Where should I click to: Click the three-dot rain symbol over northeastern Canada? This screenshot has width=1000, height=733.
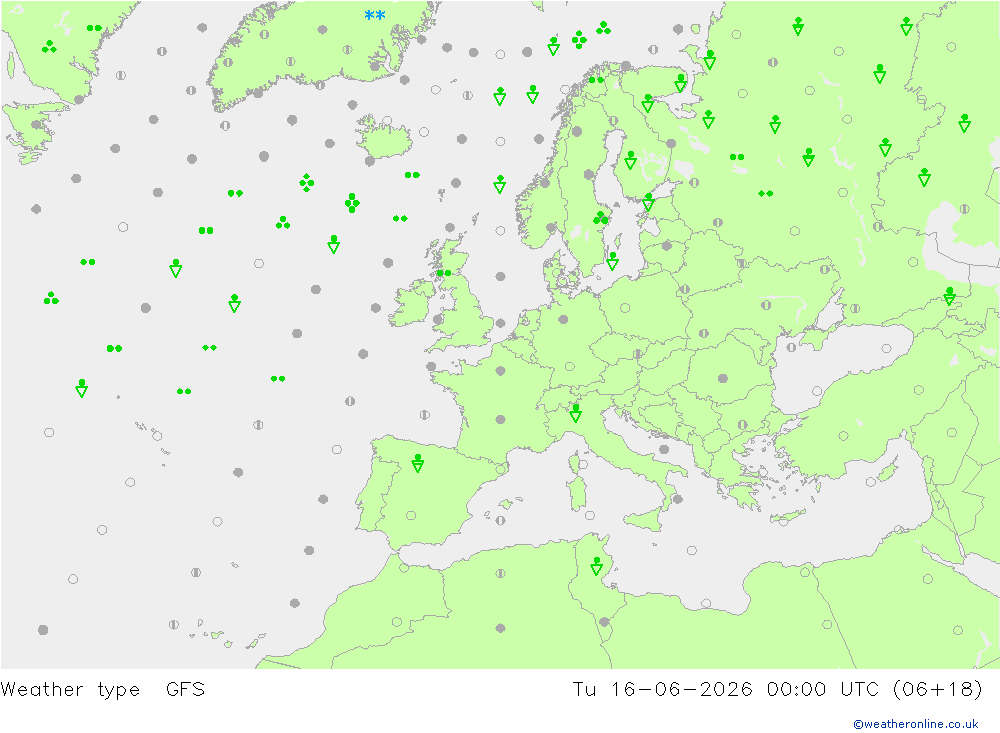click(49, 47)
